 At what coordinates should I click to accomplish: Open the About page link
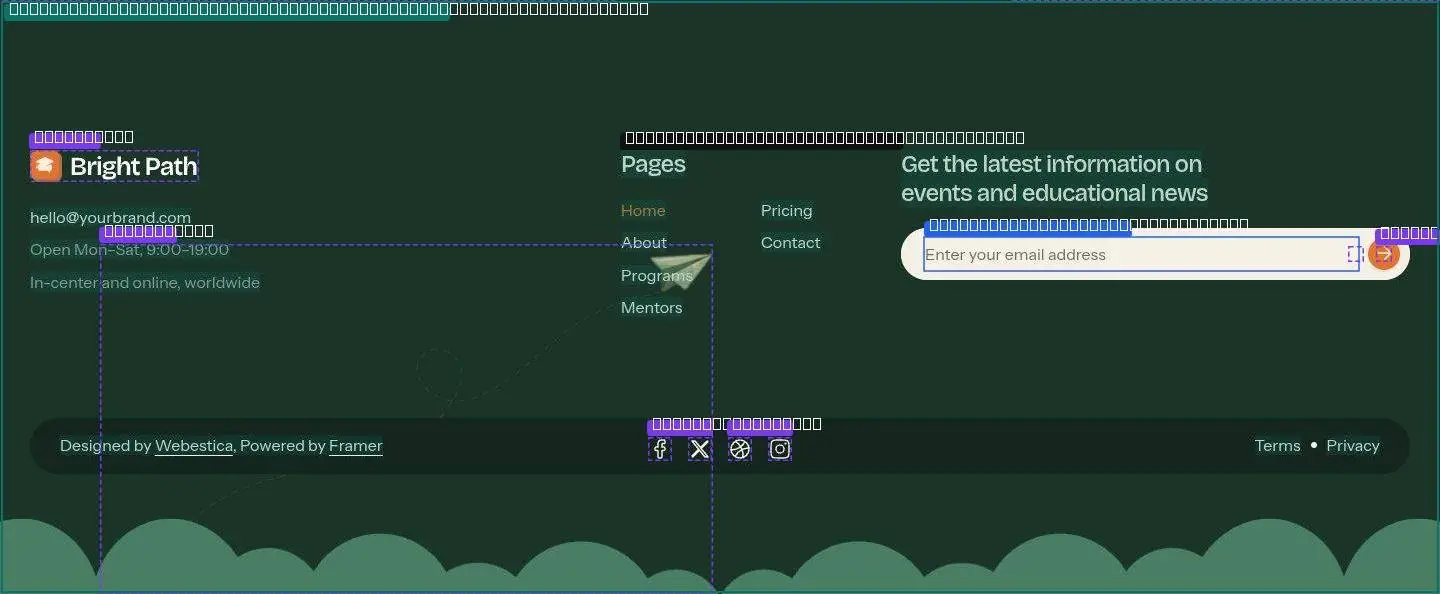coord(644,243)
